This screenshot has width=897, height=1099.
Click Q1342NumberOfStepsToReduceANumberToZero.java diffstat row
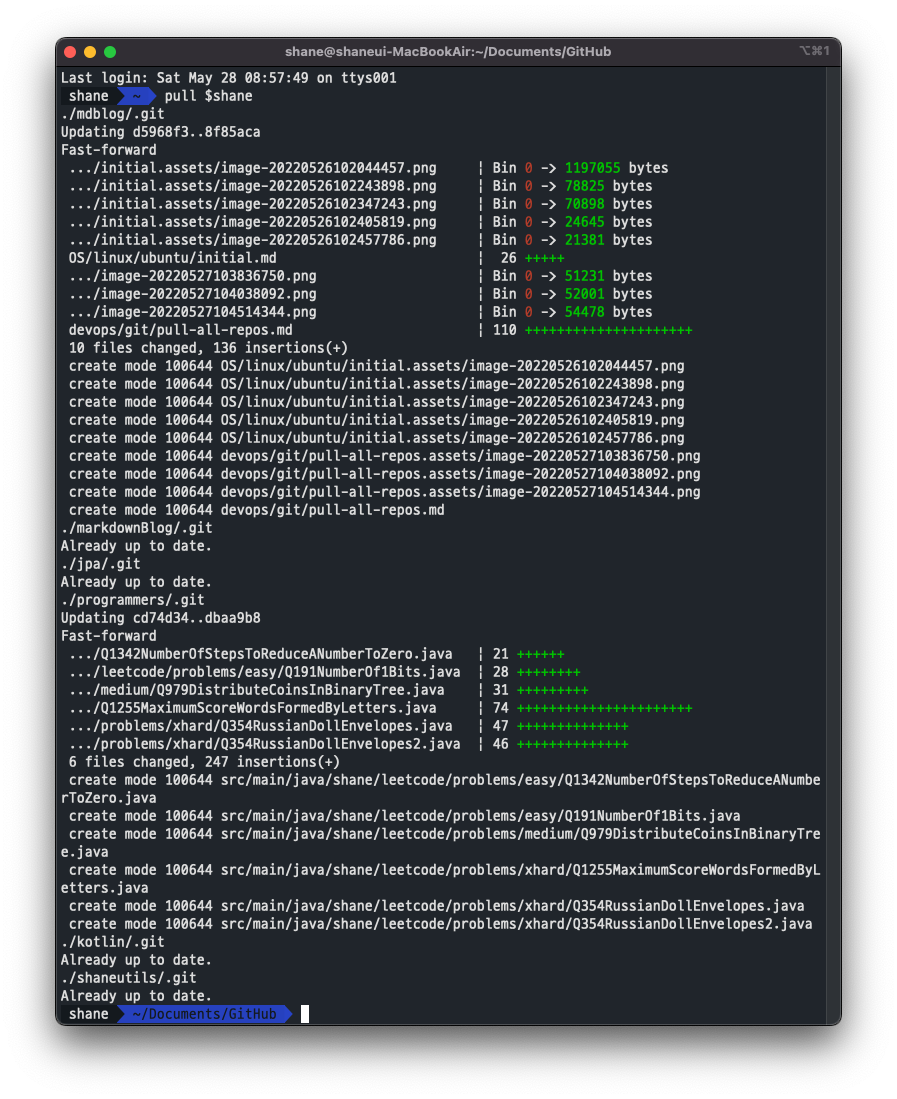coord(316,654)
